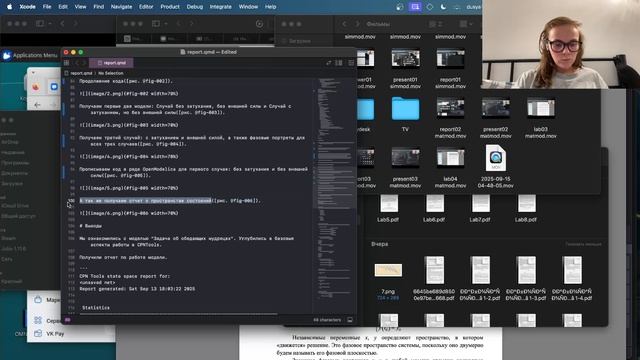640x360 pixels.
Task: Open the present01 simmod.mov thumbnail
Action: (405, 58)
